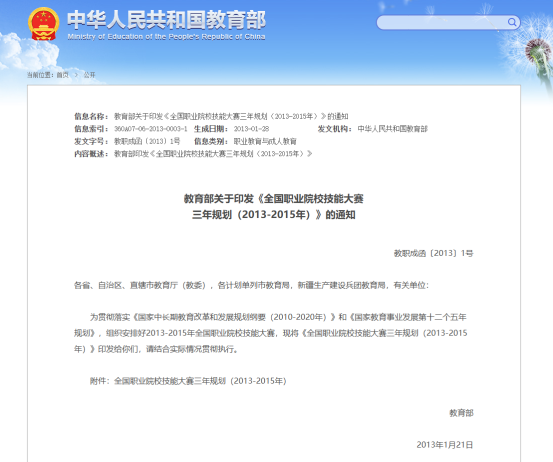Select the 内容概述 summary text
This screenshot has height=462, width=553.
pos(213,154)
